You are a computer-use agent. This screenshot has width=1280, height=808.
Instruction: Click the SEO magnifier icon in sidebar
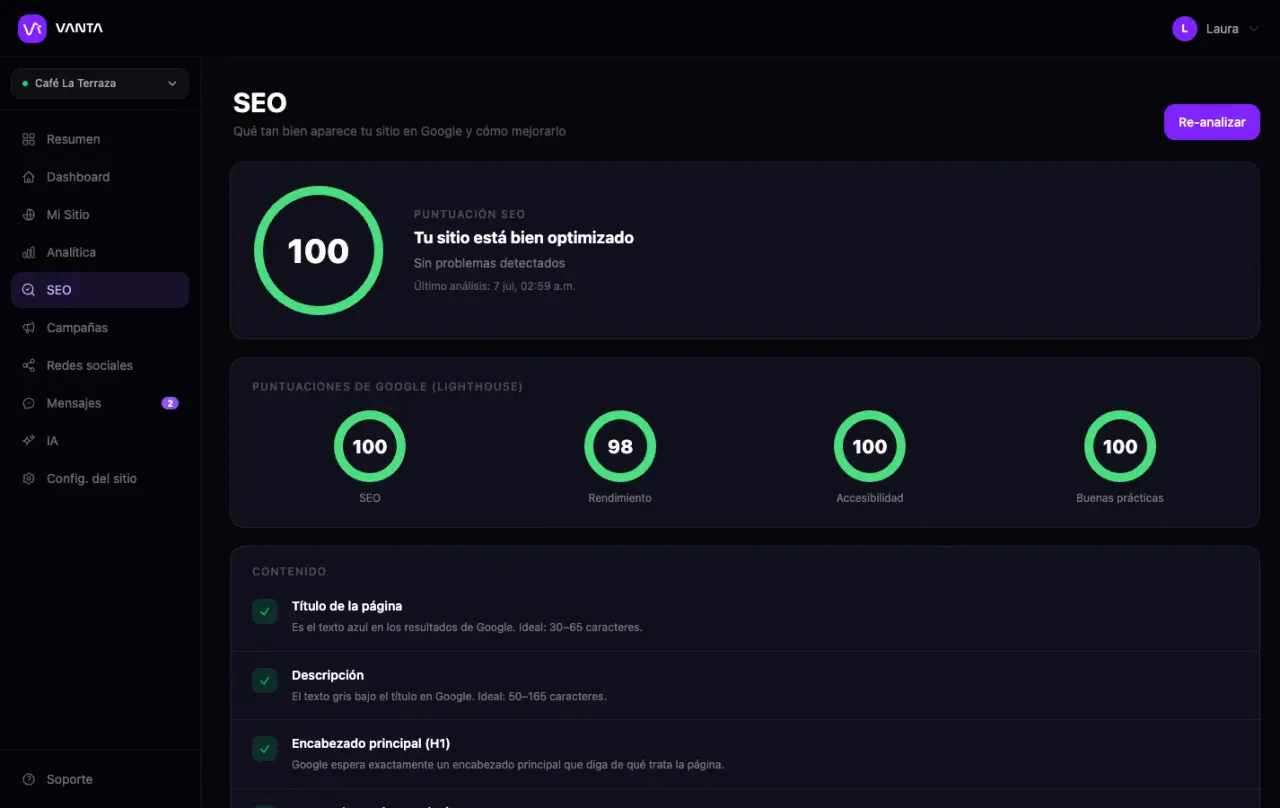click(x=28, y=290)
